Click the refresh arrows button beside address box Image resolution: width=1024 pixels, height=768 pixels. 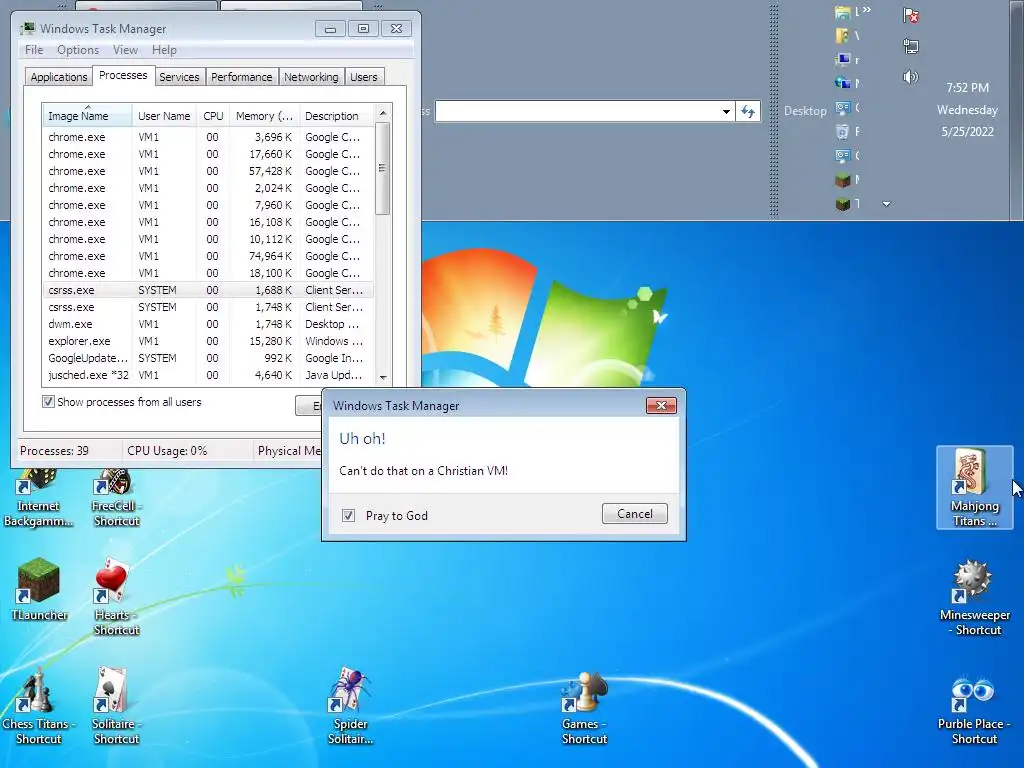[x=748, y=112]
